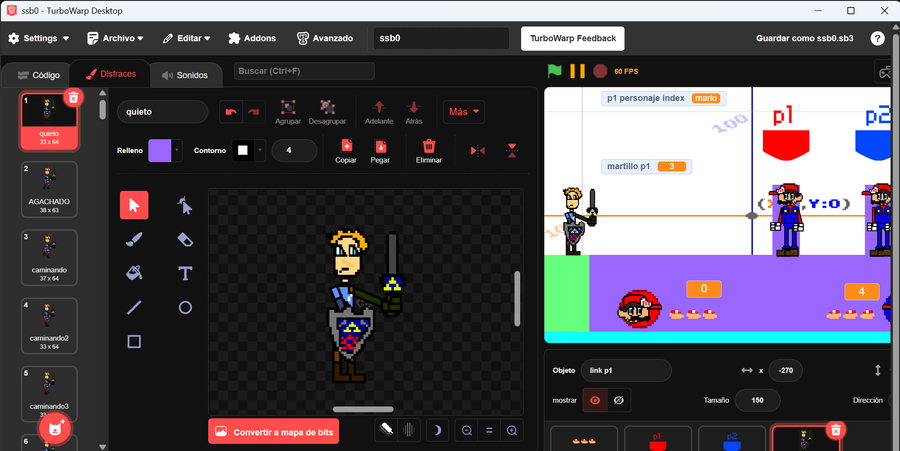Click the Agrupar group icon
This screenshot has width=900, height=451.
[288, 107]
